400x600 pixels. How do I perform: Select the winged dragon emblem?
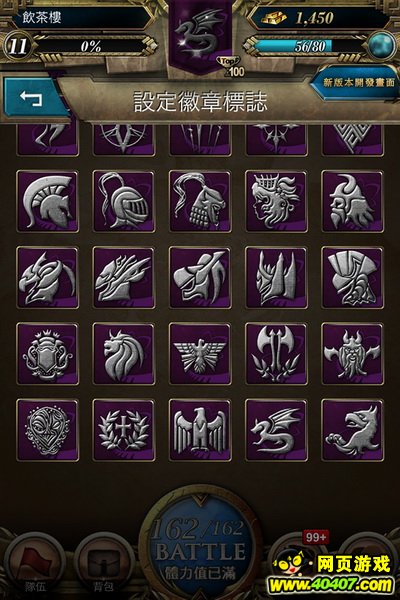[x=276, y=430]
